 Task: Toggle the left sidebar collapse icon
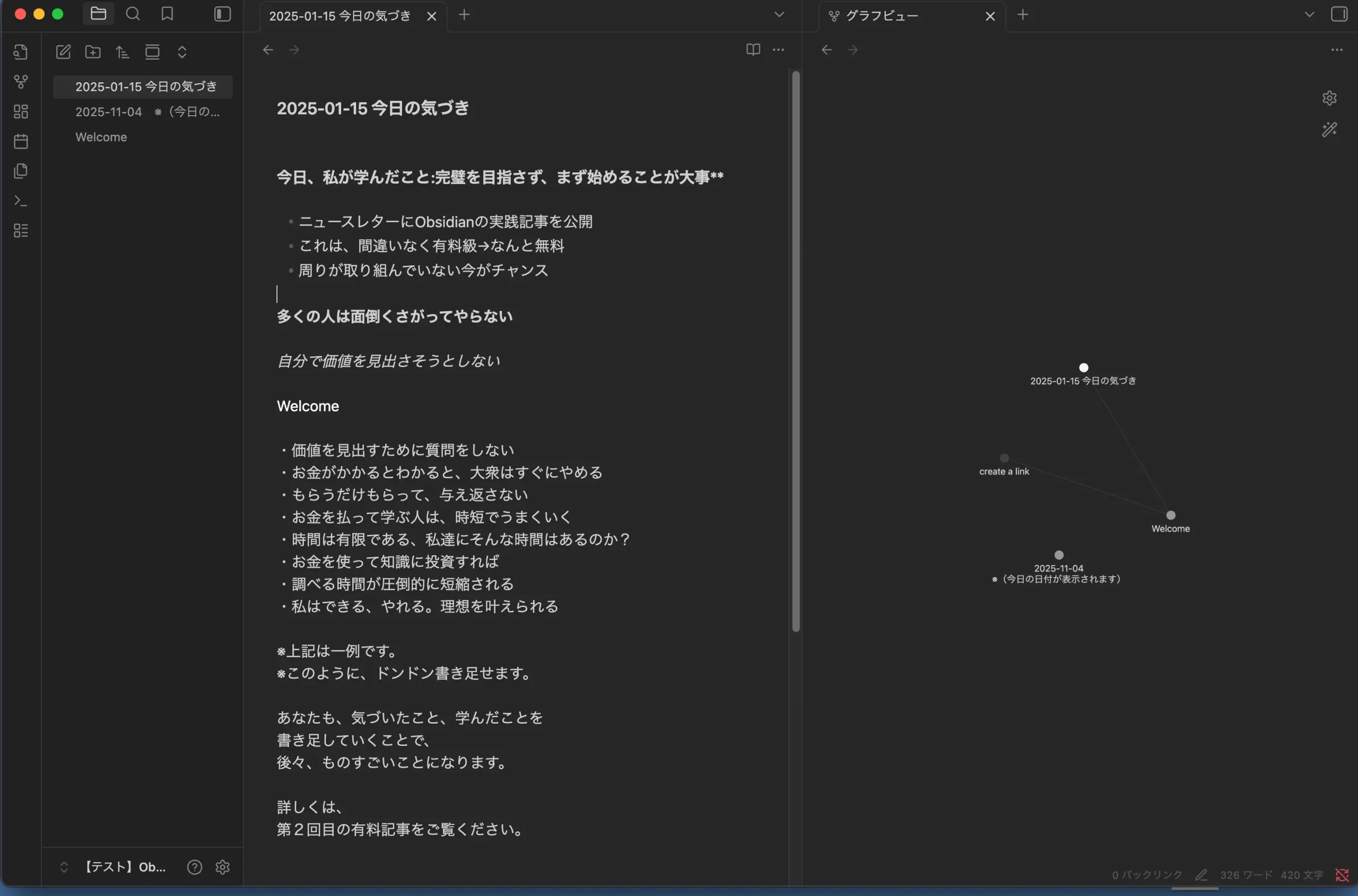[x=222, y=14]
